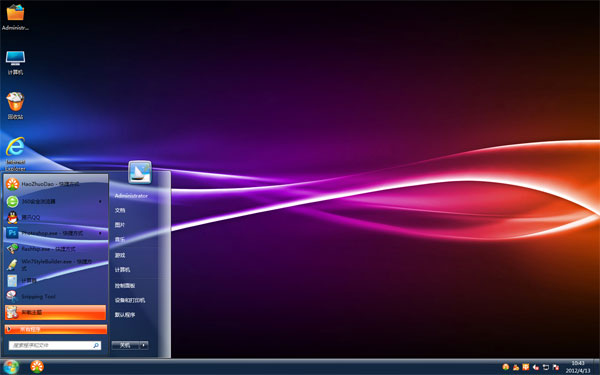Screen dimensions: 600x375
Task: Open HaoZhuoDao shortcut in Start menu
Action: click(x=56, y=184)
